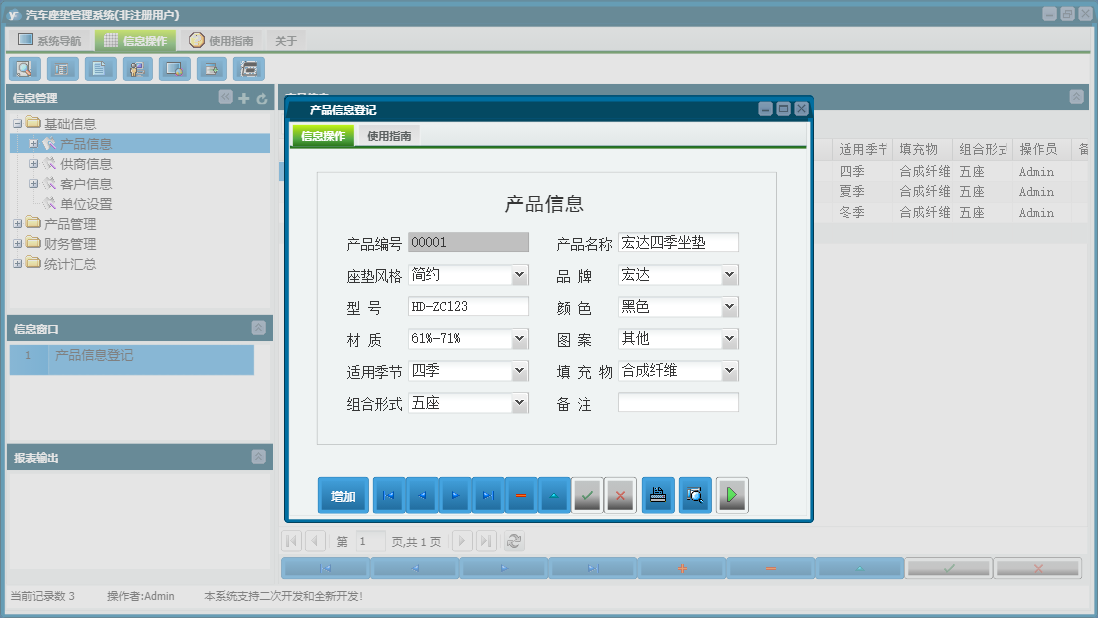Click first-page button in grid pager
Screen dimensions: 1098x618
291,541
